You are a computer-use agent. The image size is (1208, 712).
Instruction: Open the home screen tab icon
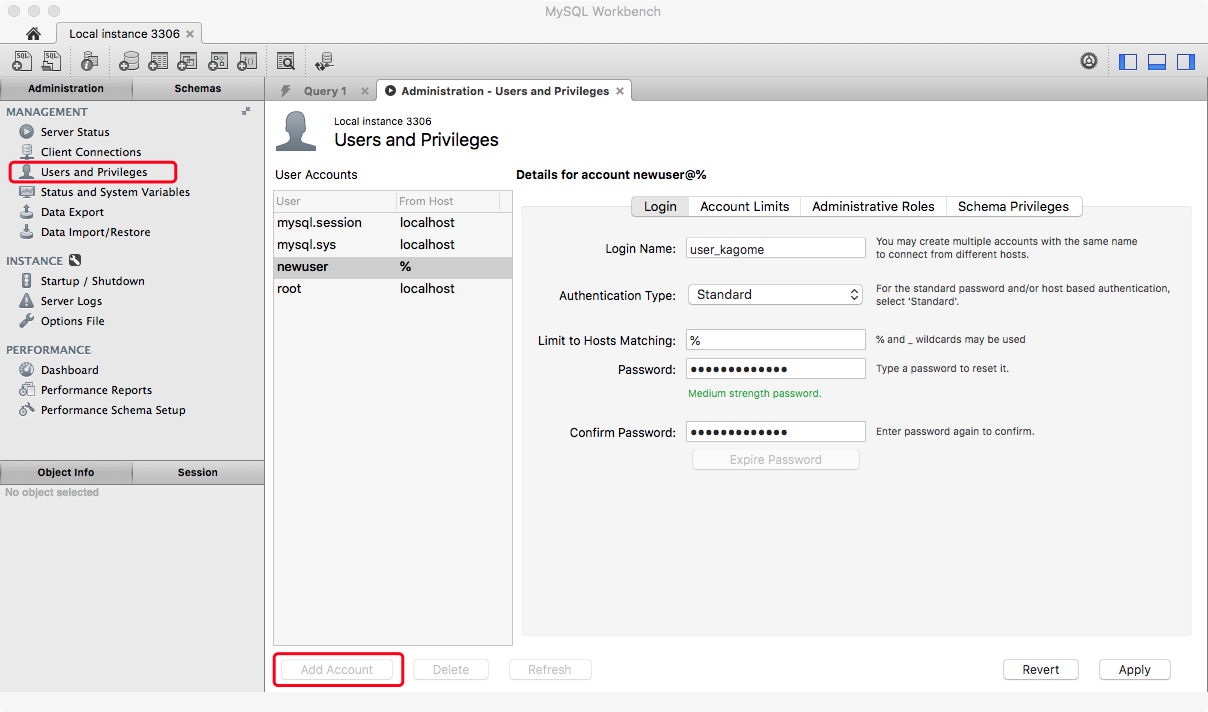33,34
